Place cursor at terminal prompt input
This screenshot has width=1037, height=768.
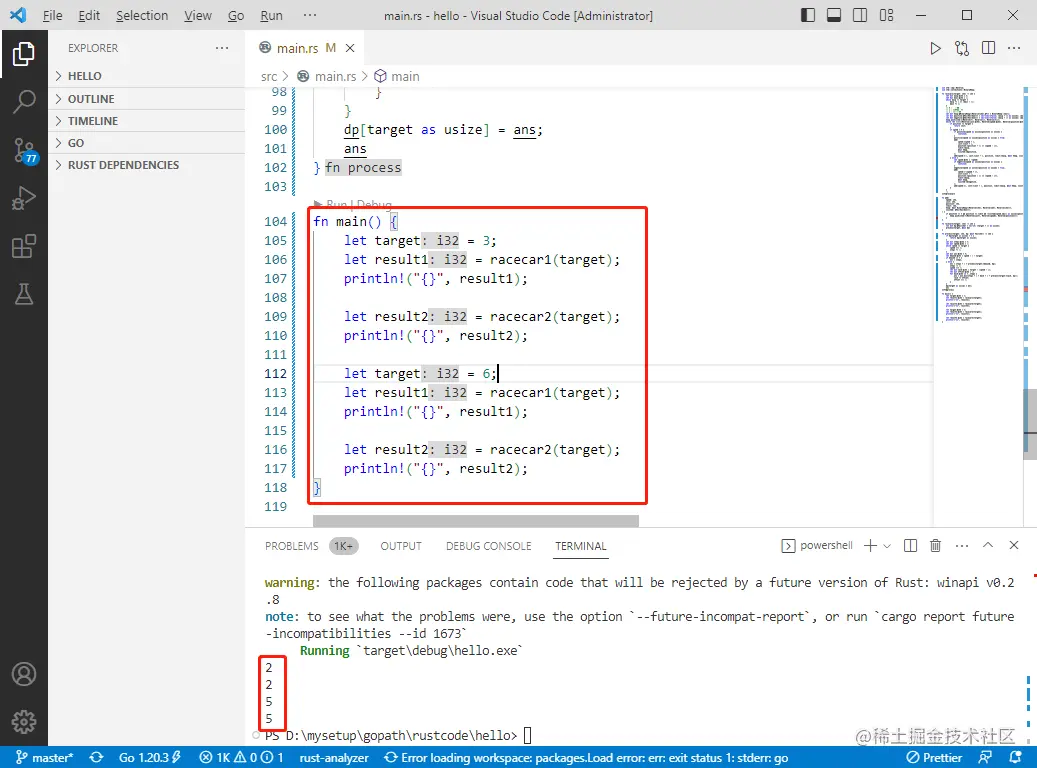pyautogui.click(x=528, y=736)
